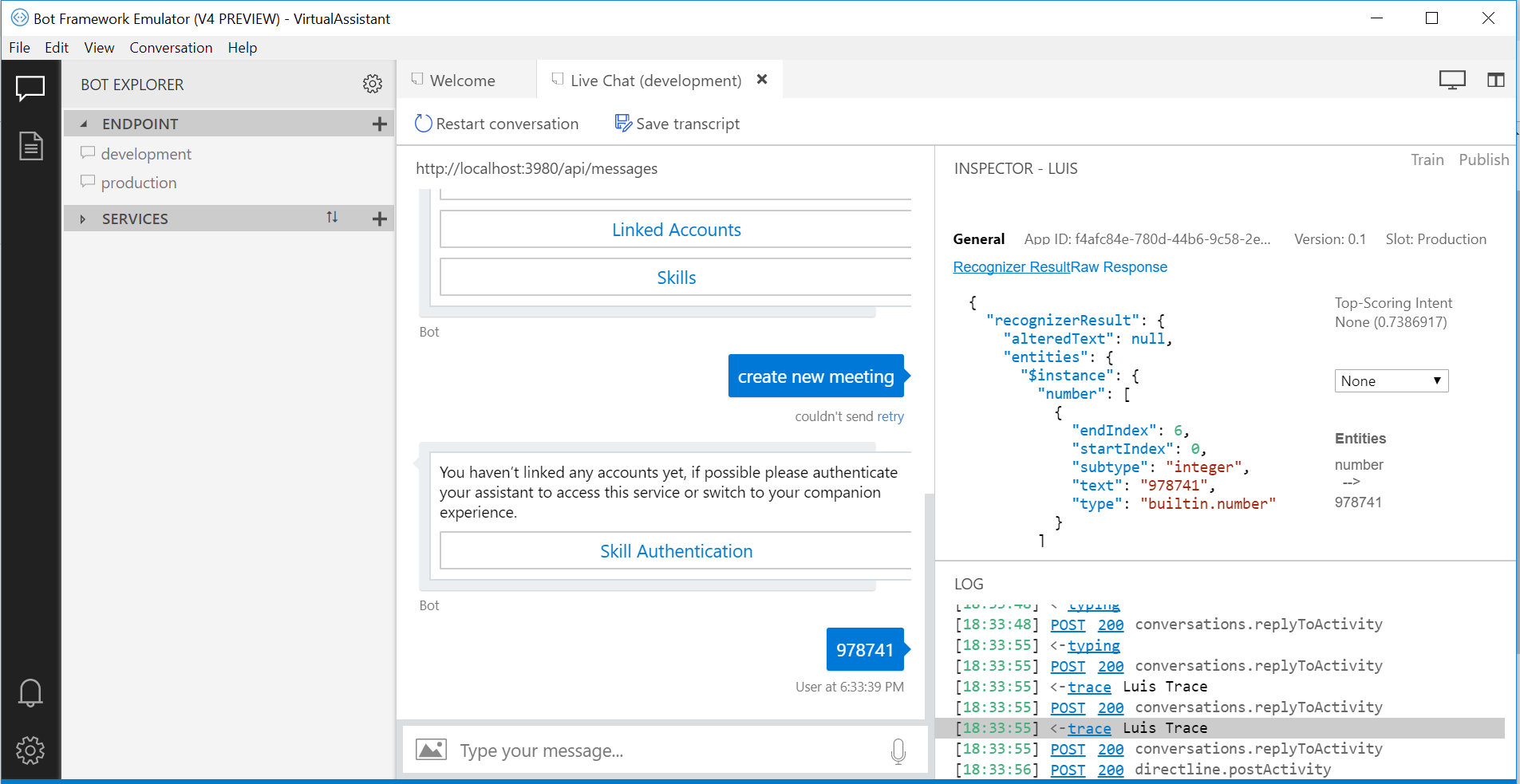The height and width of the screenshot is (784, 1520).
Task: Click the image upload icon in message box
Action: (x=431, y=750)
